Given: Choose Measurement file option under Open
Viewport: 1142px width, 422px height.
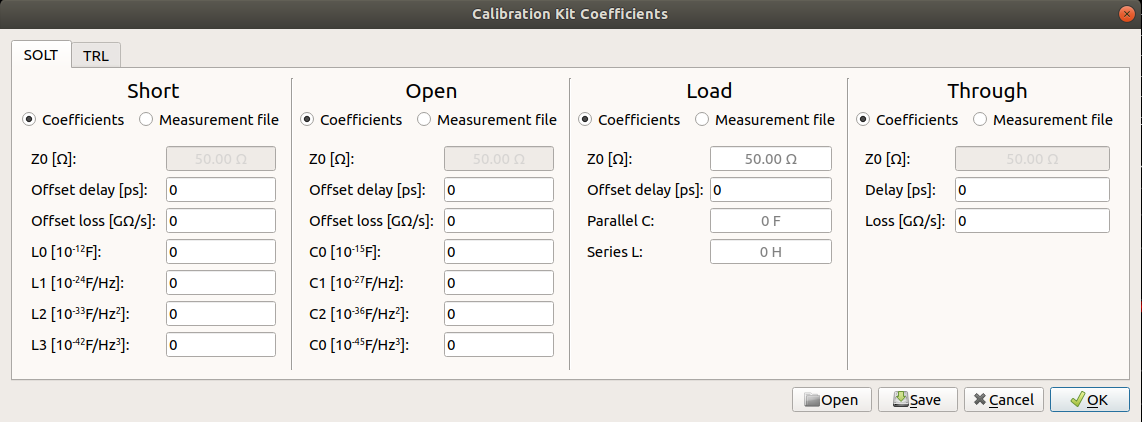Looking at the screenshot, I should point(425,120).
